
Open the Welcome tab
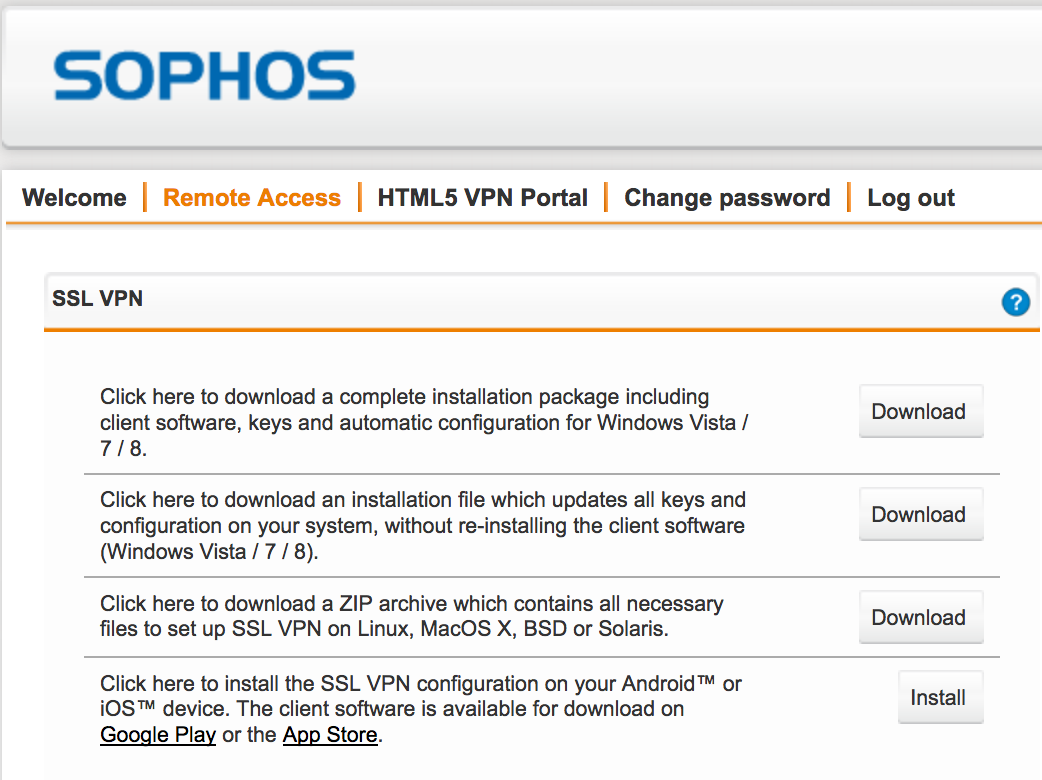pos(74,198)
